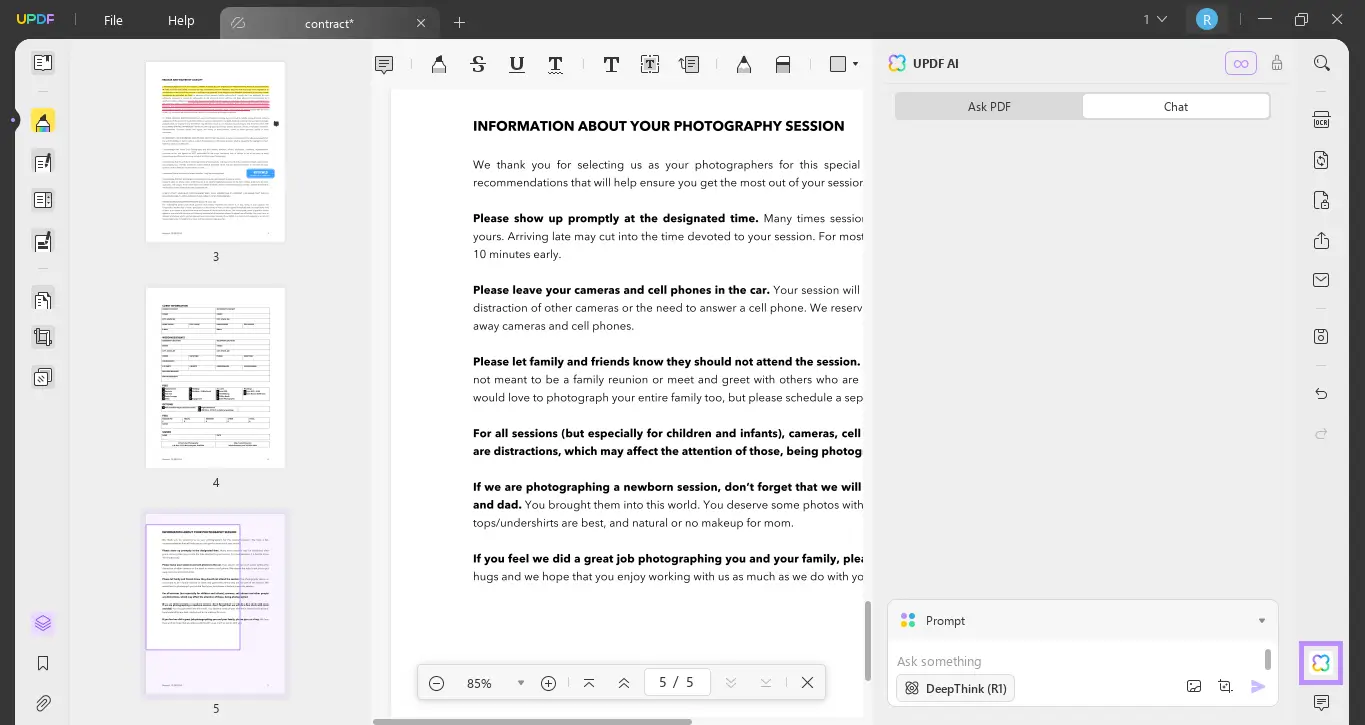Viewport: 1365px width, 725px height.
Task: Select the Text comment tool
Action: pos(611,65)
